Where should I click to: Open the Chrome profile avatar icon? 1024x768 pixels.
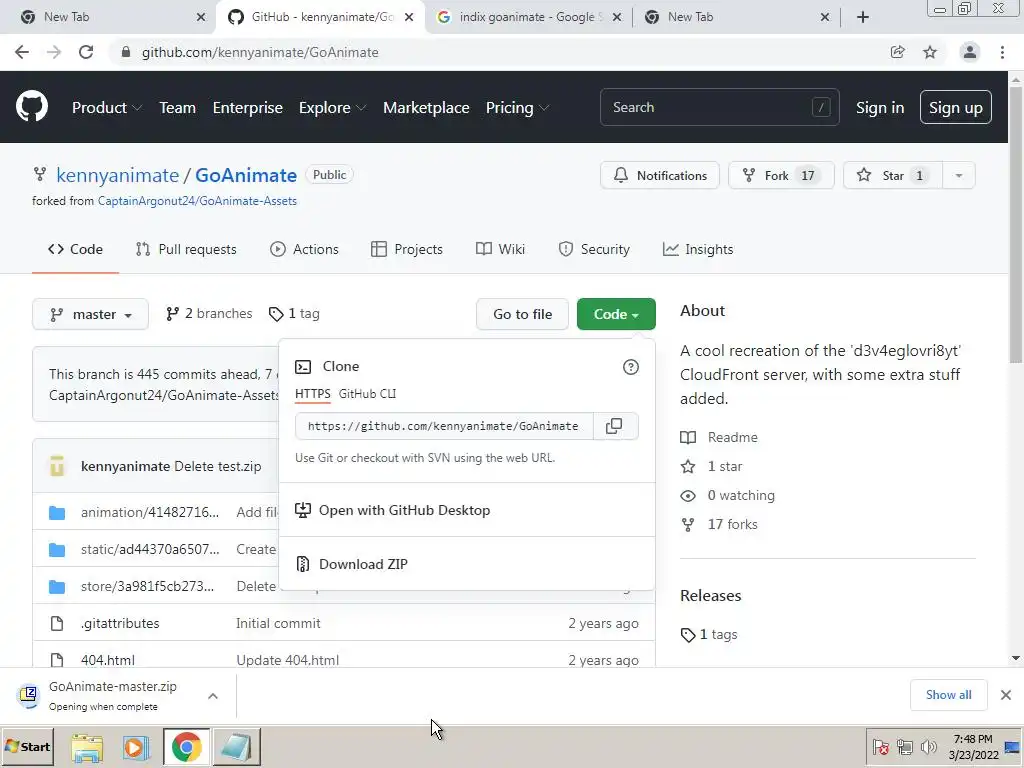coord(970,52)
